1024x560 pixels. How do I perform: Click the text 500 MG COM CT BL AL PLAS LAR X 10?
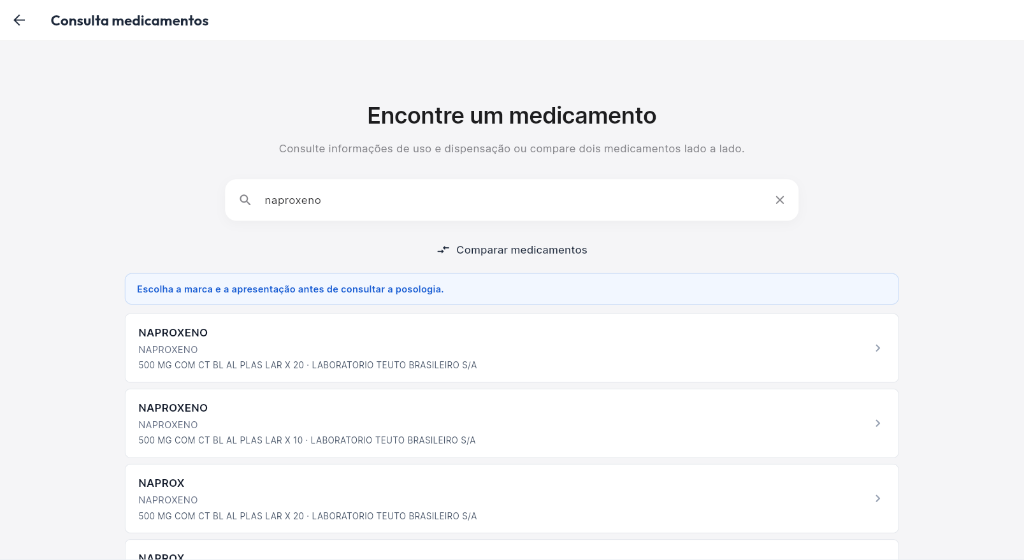click(221, 441)
